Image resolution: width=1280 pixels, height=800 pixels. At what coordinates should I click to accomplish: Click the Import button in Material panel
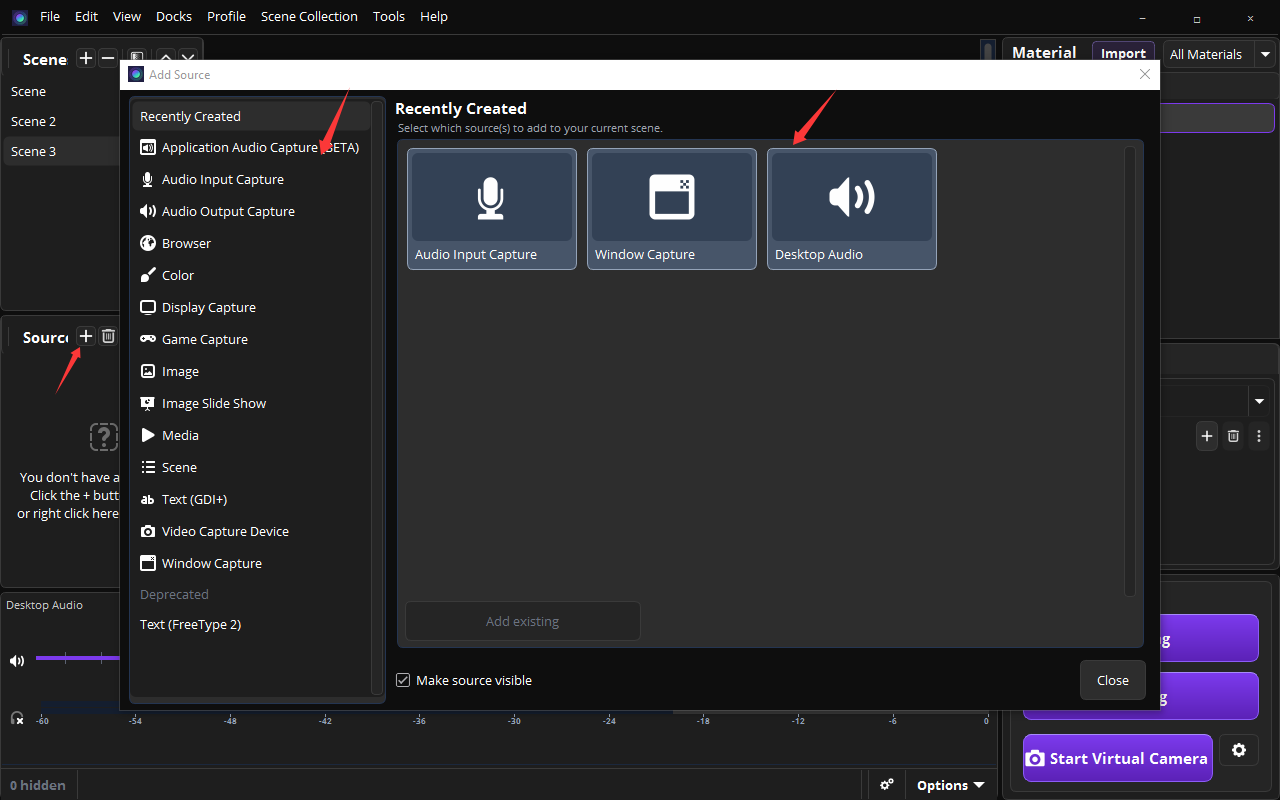[1123, 54]
